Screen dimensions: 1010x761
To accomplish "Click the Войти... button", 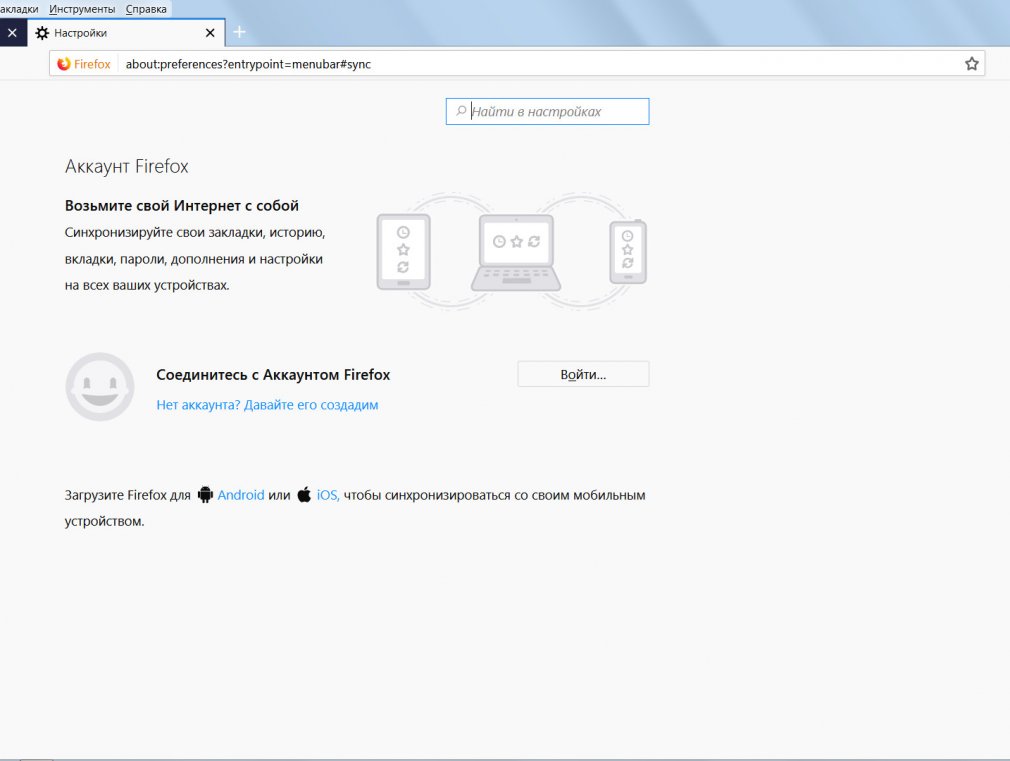I will click(x=583, y=374).
